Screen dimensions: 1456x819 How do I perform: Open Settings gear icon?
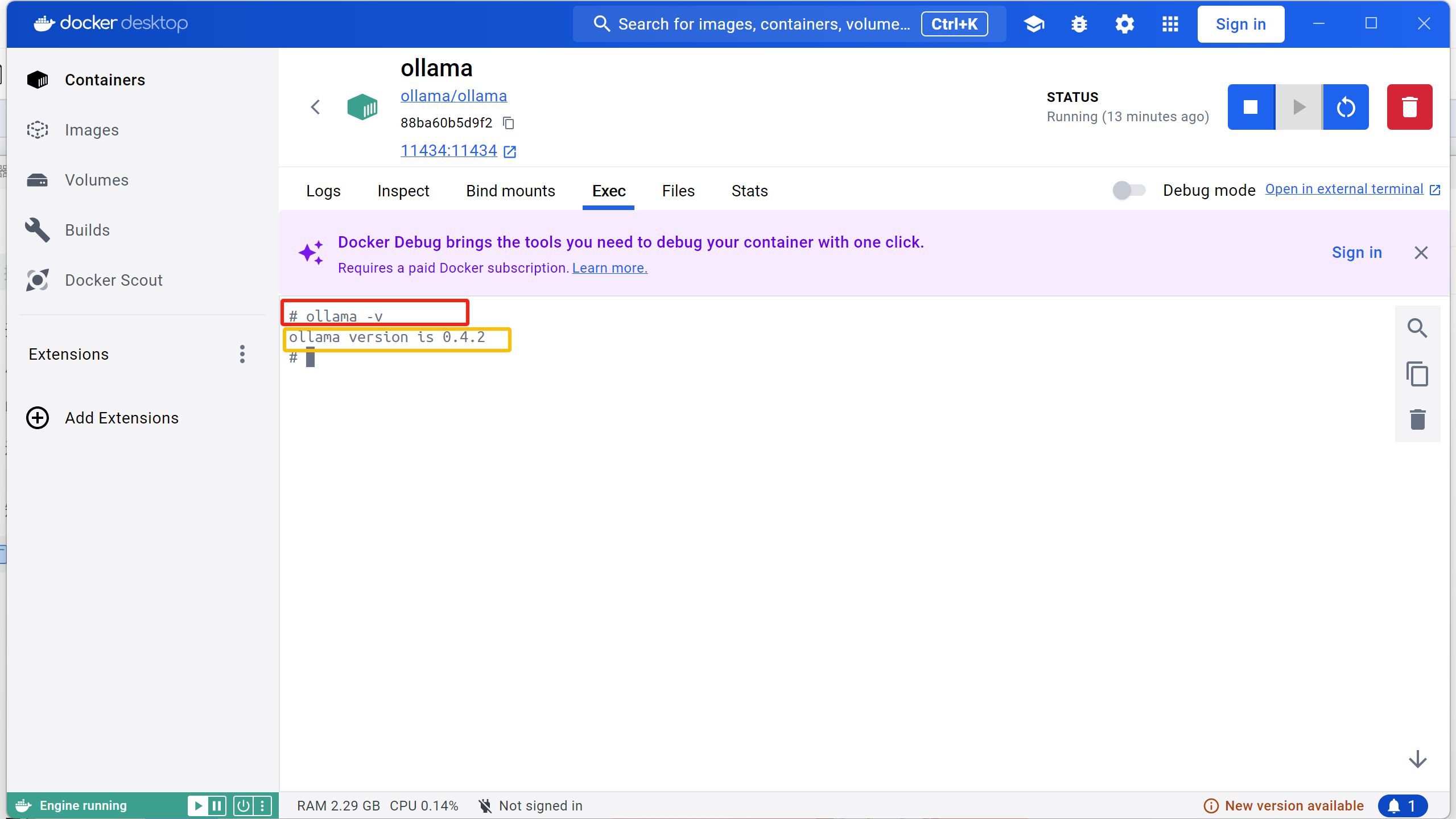pos(1124,24)
